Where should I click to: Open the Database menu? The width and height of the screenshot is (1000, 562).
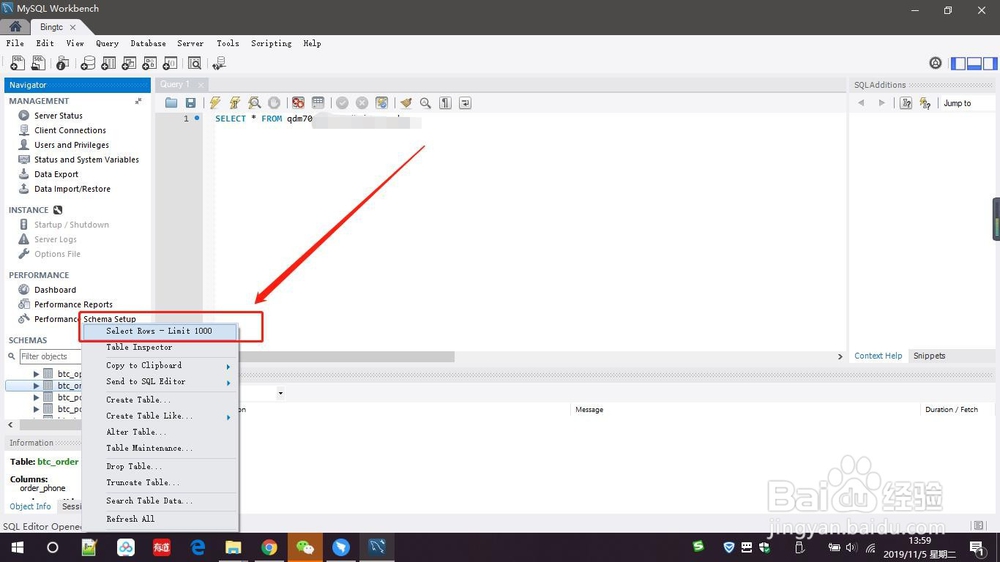pos(148,43)
